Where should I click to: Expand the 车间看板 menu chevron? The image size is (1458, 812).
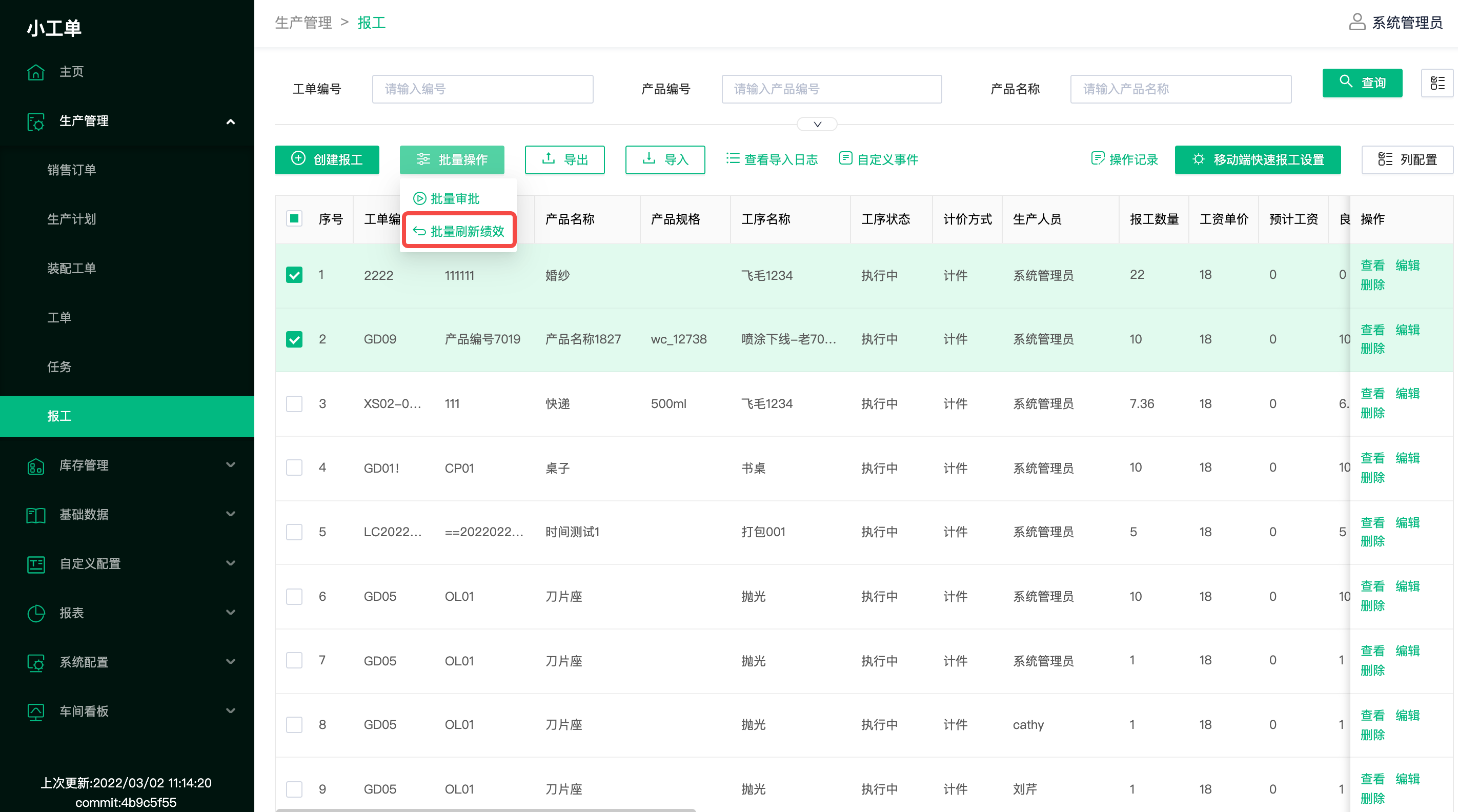click(230, 712)
